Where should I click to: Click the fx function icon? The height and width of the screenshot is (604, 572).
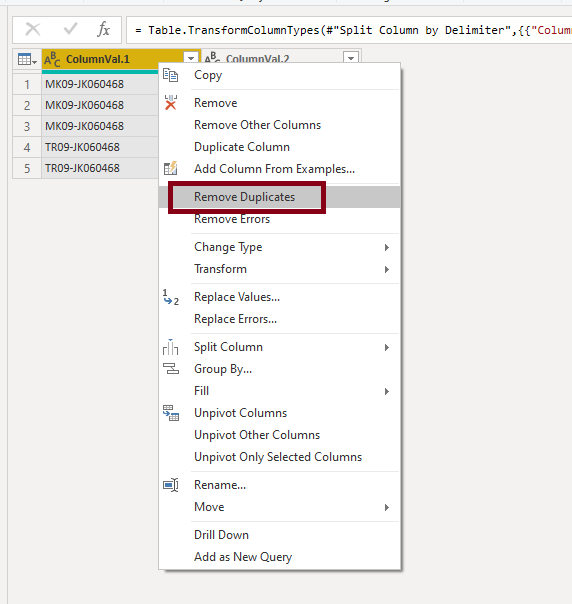click(104, 29)
